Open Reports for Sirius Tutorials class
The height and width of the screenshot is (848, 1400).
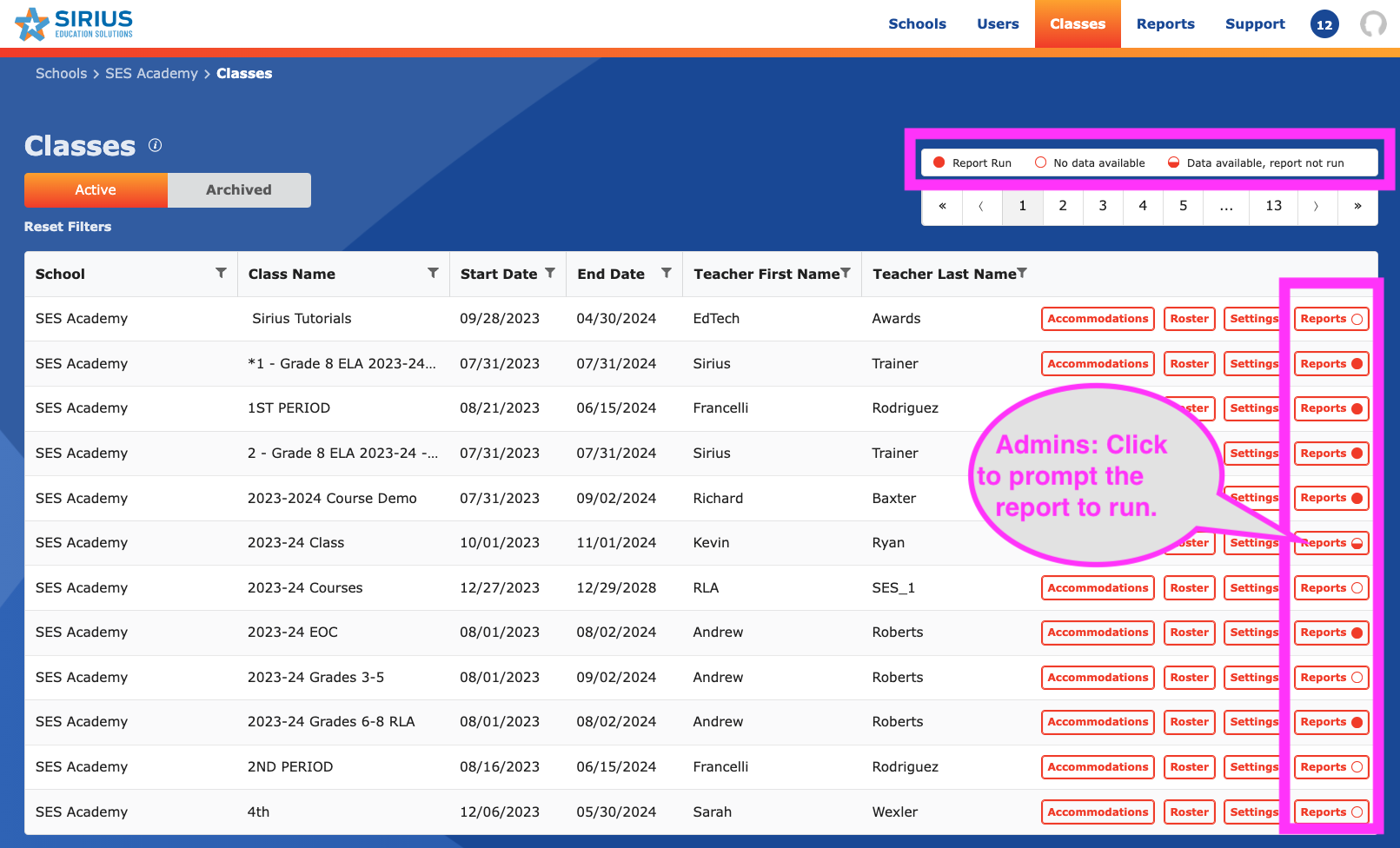(x=1331, y=319)
